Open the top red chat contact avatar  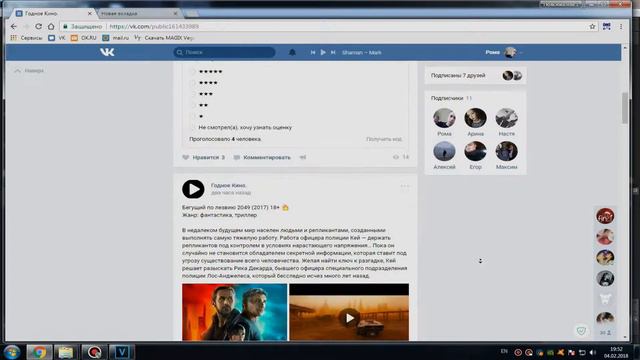605,216
